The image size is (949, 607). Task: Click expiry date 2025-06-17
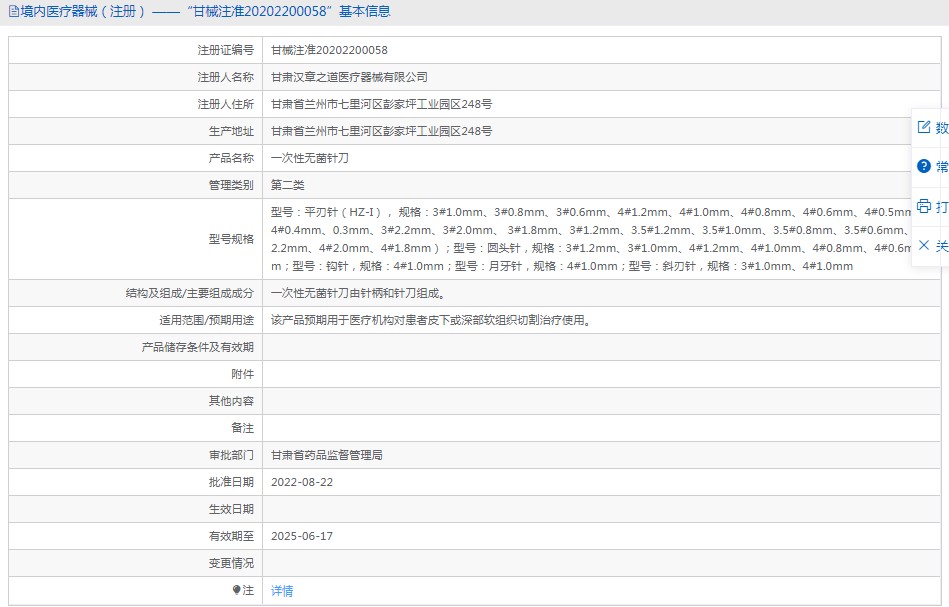[x=302, y=536]
